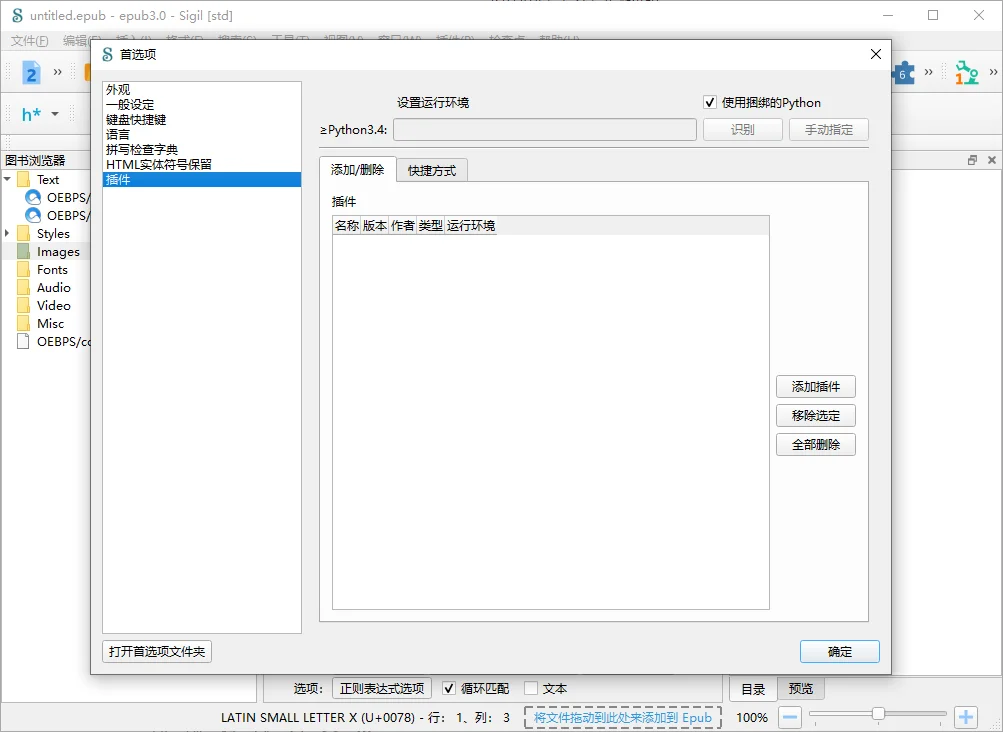Click the 打开首选项文件夹 button
Viewport: 1003px width, 732px height.
click(x=157, y=651)
